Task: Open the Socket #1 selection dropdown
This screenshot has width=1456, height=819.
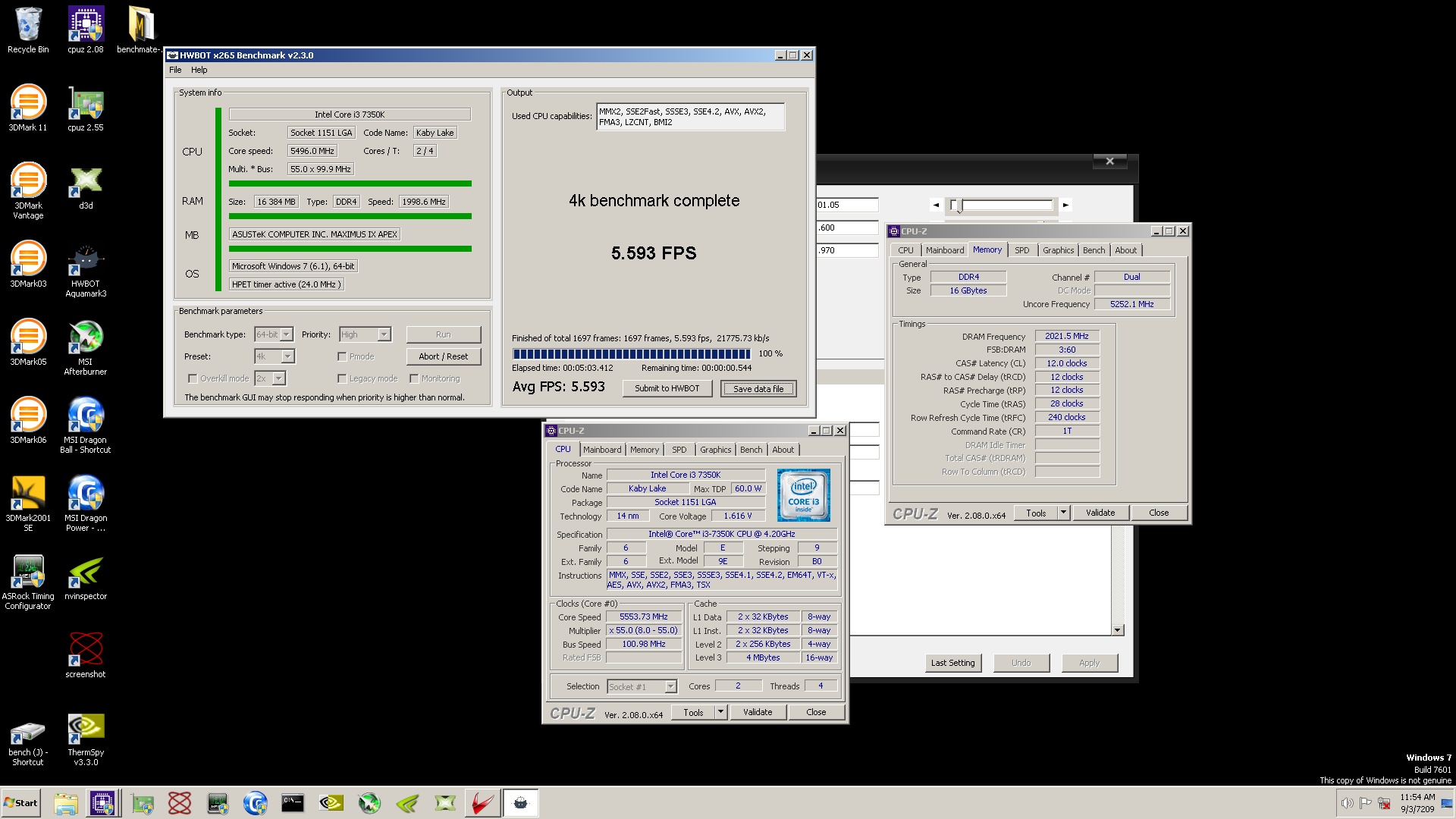Action: [x=642, y=686]
